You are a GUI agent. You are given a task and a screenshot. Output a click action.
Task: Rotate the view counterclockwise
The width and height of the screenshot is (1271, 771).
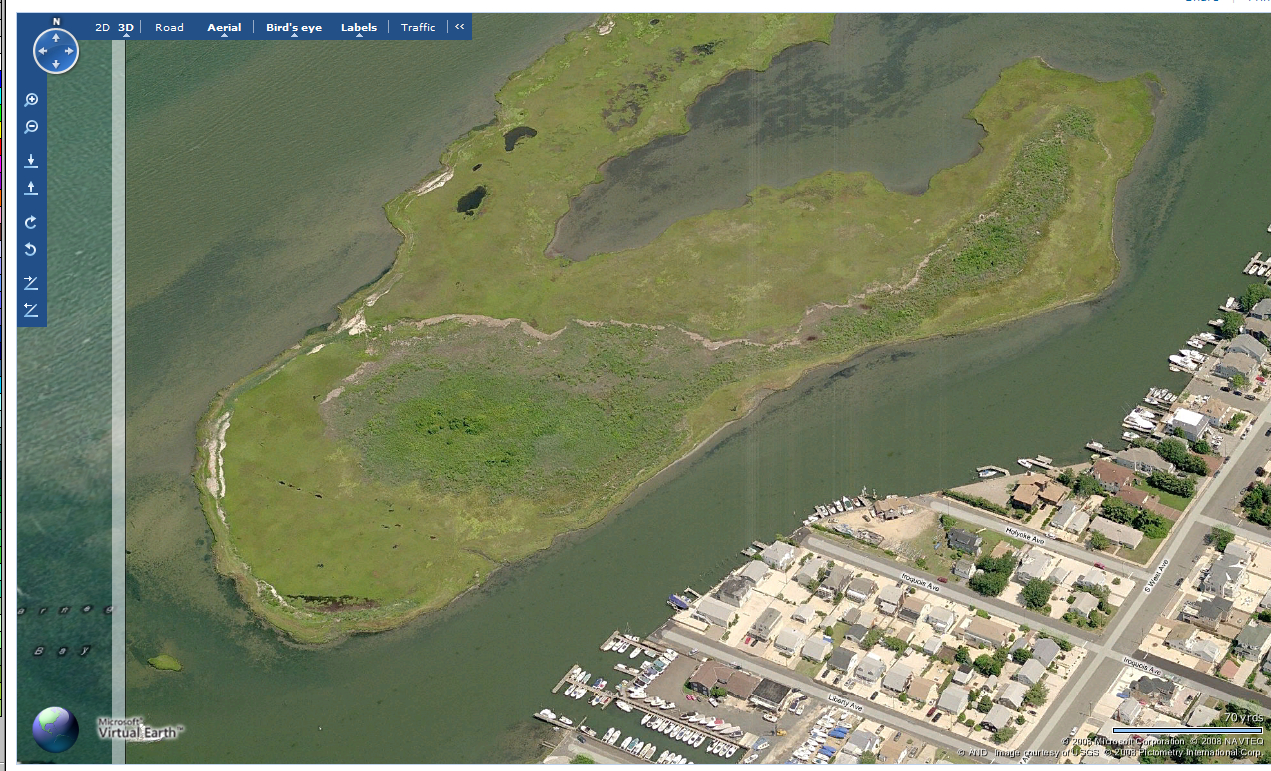coord(31,250)
